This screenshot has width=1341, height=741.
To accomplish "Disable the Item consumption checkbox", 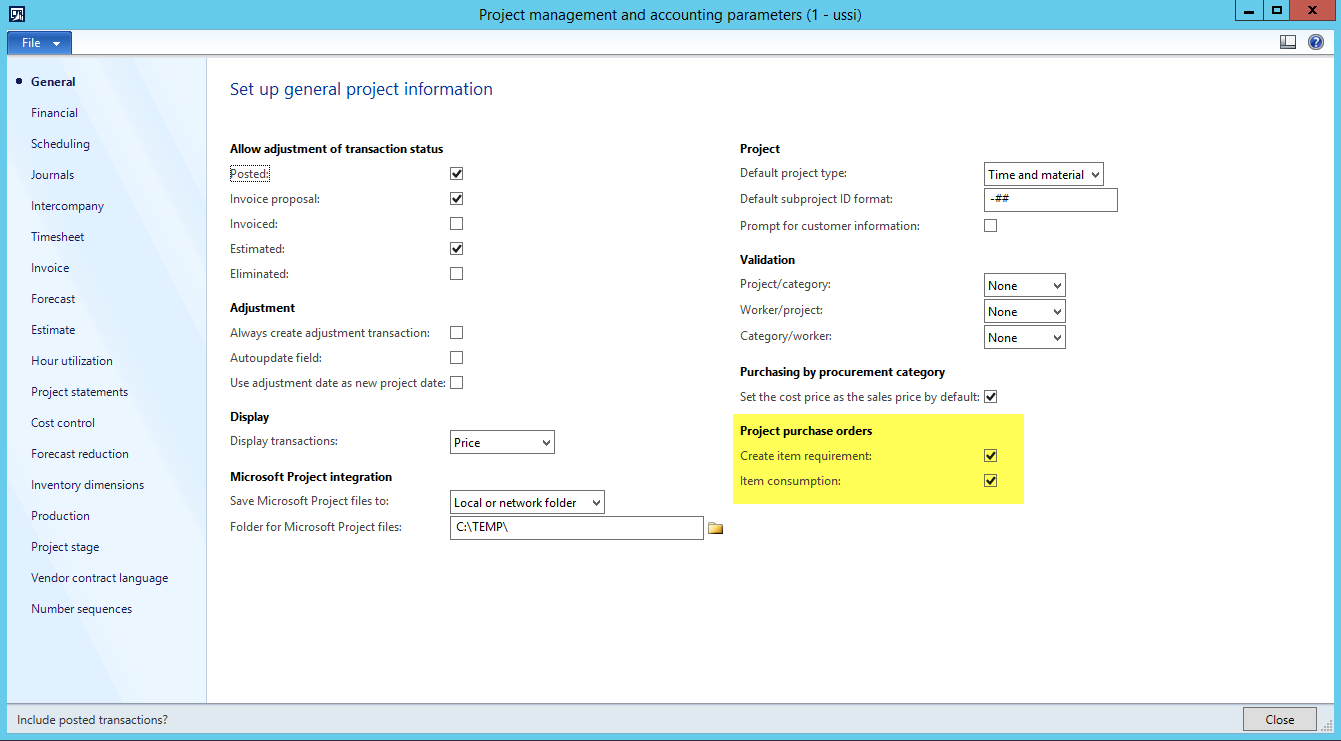I will (x=991, y=481).
